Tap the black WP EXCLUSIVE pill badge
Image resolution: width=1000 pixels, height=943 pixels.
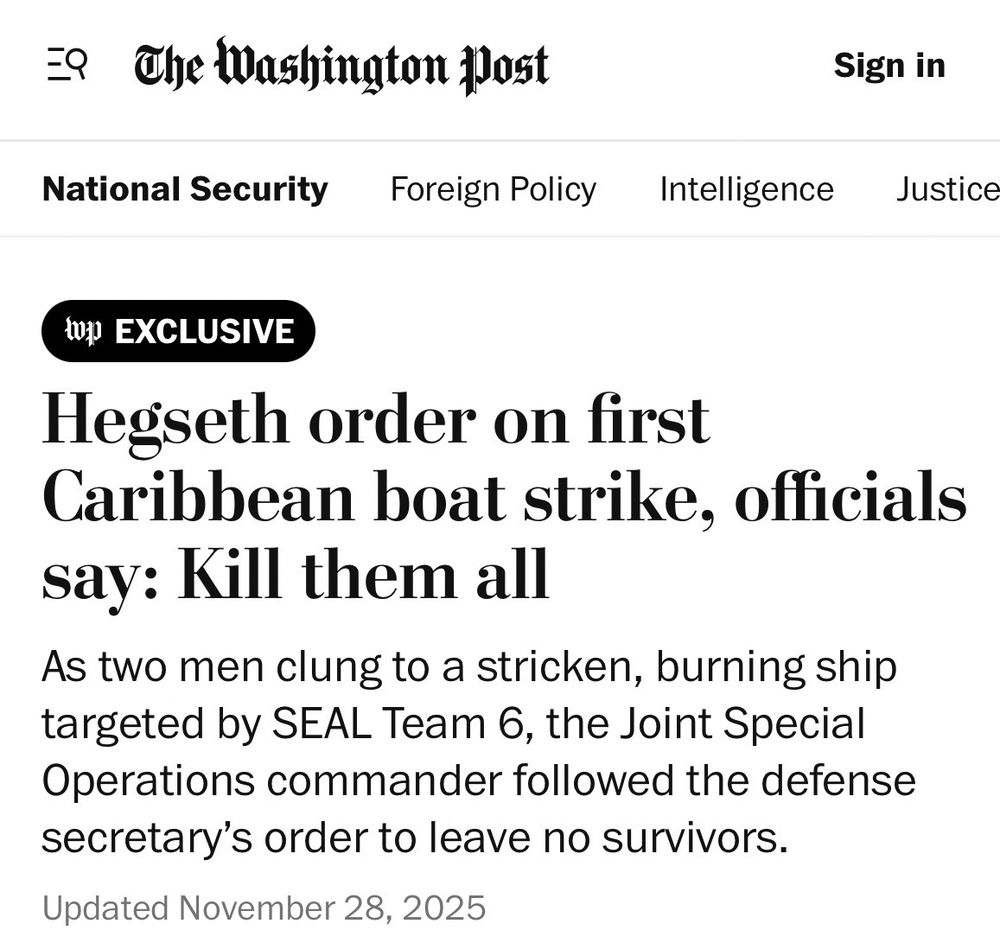(178, 331)
